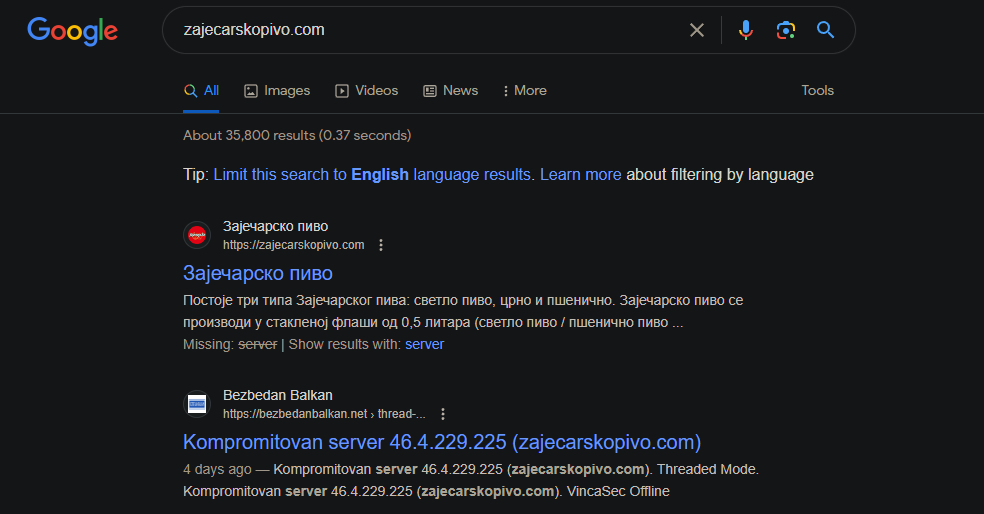This screenshot has width=984, height=514.
Task: Open the Зајечарско пиво result title
Action: tap(258, 274)
